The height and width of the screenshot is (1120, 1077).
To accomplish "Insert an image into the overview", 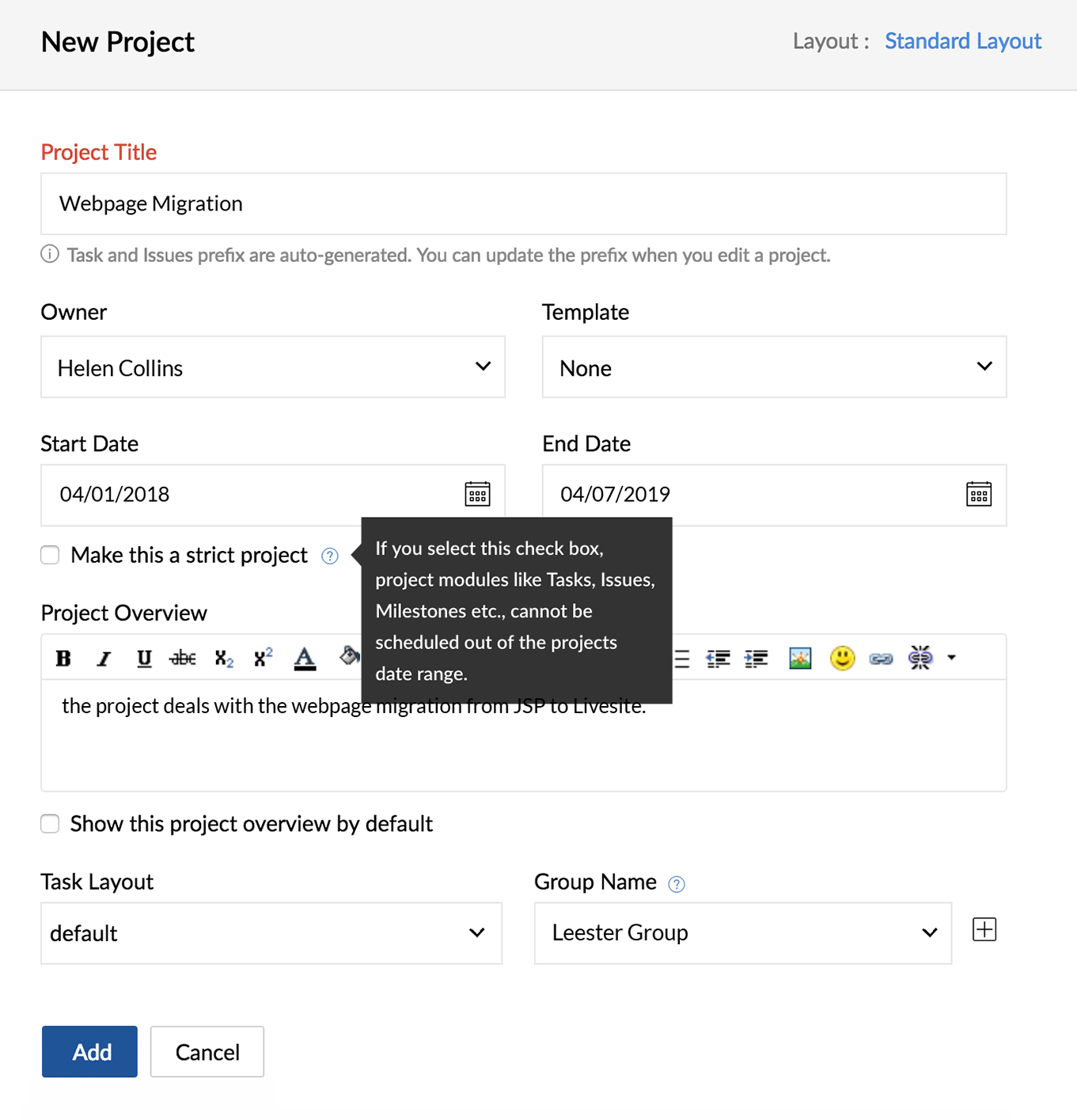I will tap(800, 659).
